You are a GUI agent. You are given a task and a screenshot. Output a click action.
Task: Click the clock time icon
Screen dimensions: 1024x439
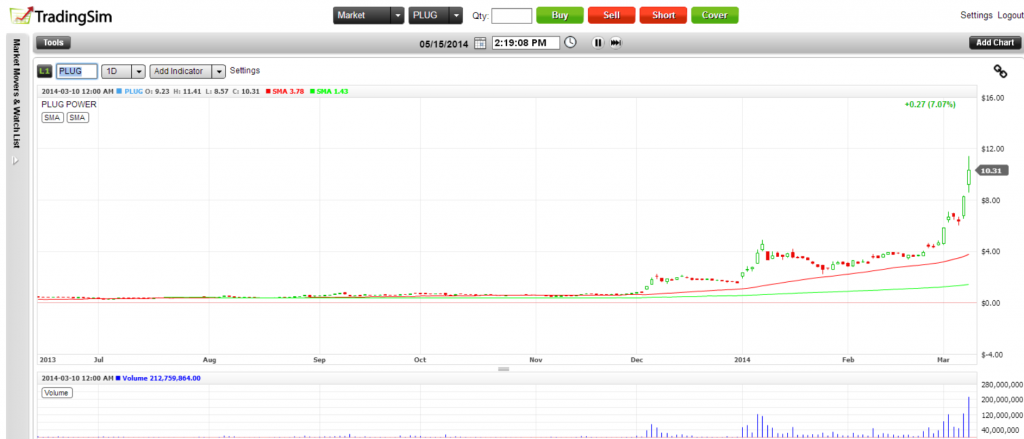pyautogui.click(x=570, y=42)
